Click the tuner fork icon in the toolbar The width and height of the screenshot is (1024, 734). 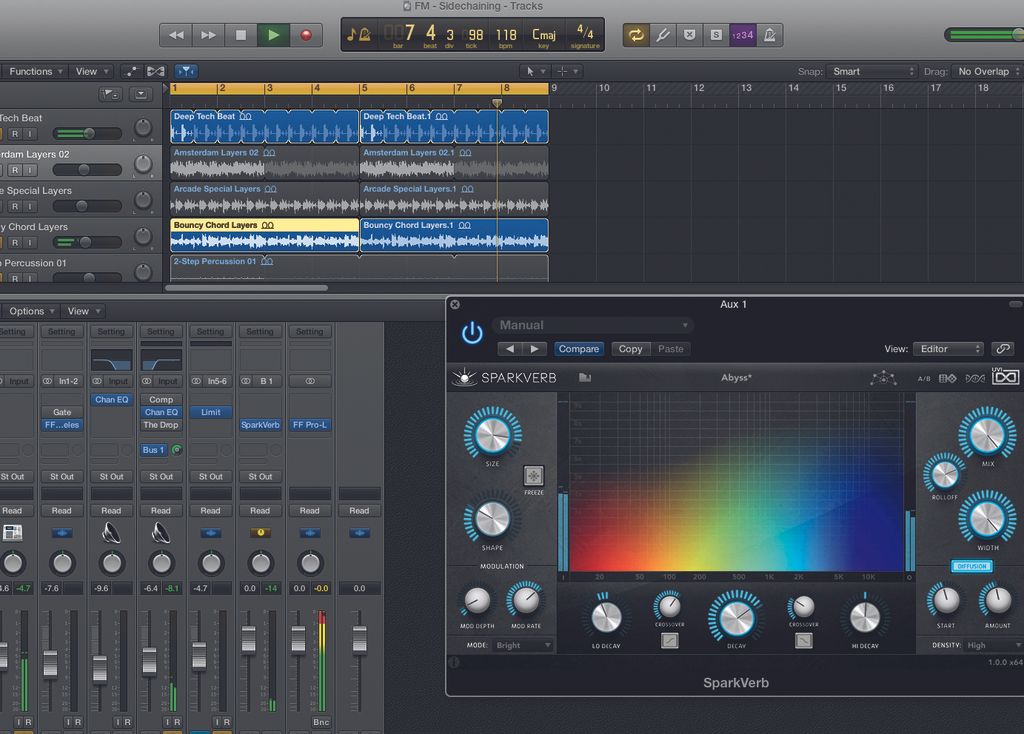tap(663, 35)
